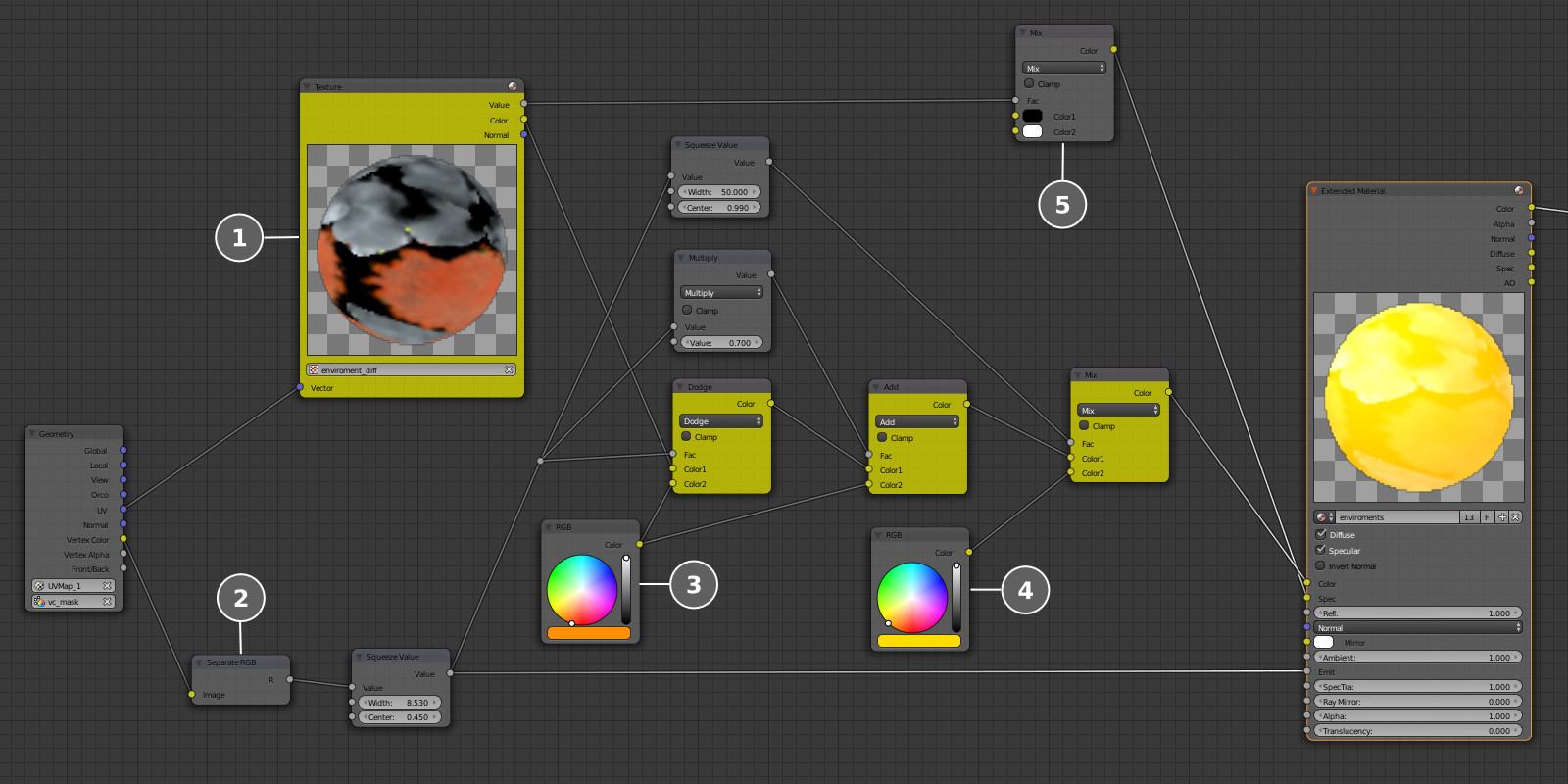Screen dimensions: 1568x784
Task: Enable Clamp on the Dodge node
Action: (x=686, y=436)
